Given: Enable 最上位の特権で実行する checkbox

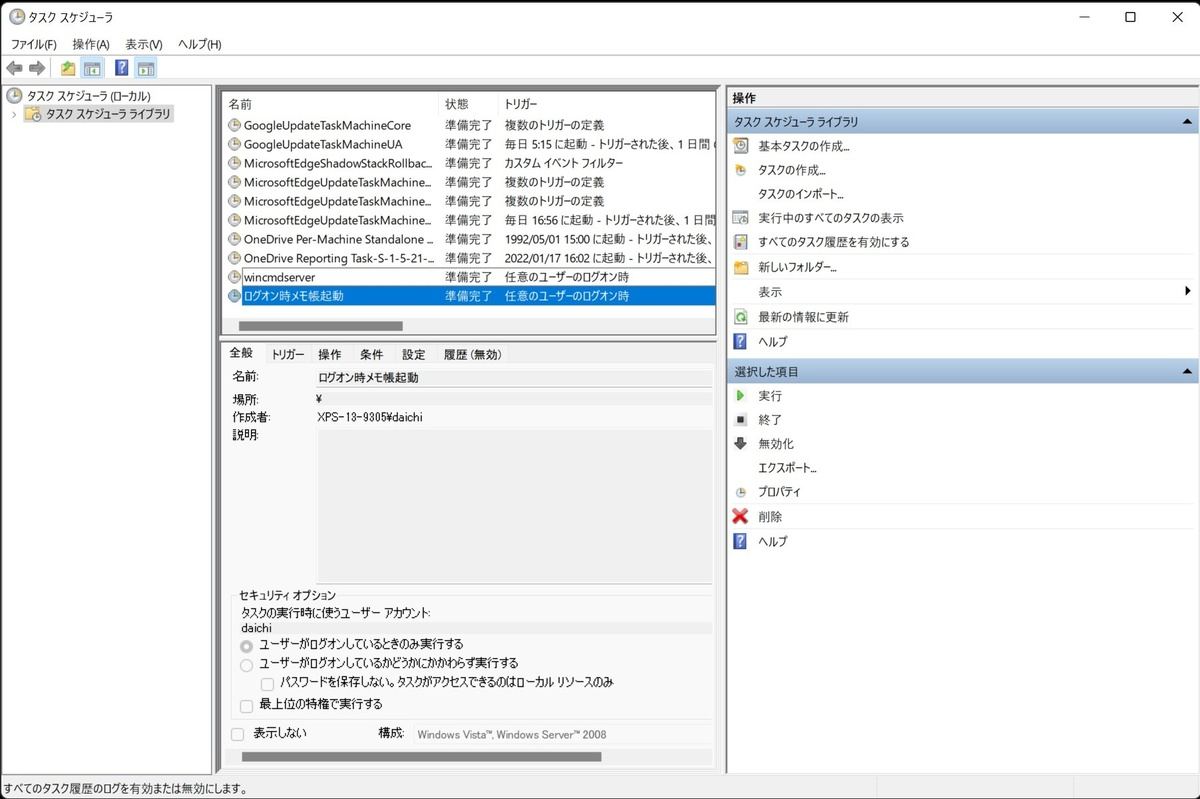Looking at the screenshot, I should [x=247, y=706].
